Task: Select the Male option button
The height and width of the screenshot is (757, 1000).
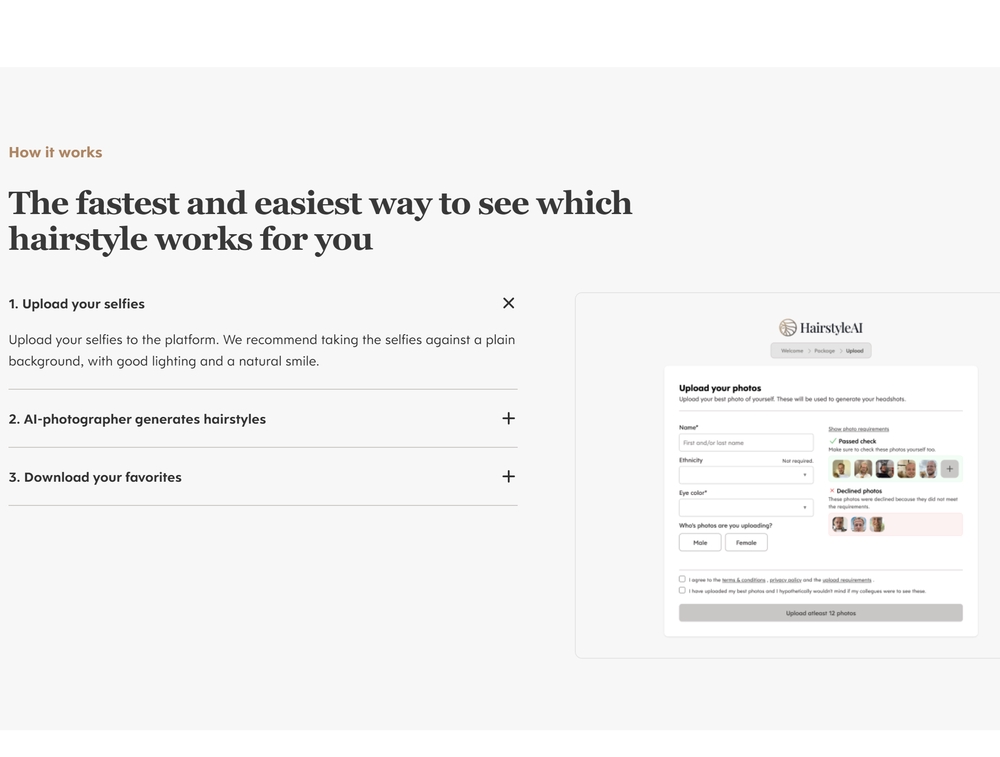Action: point(700,543)
